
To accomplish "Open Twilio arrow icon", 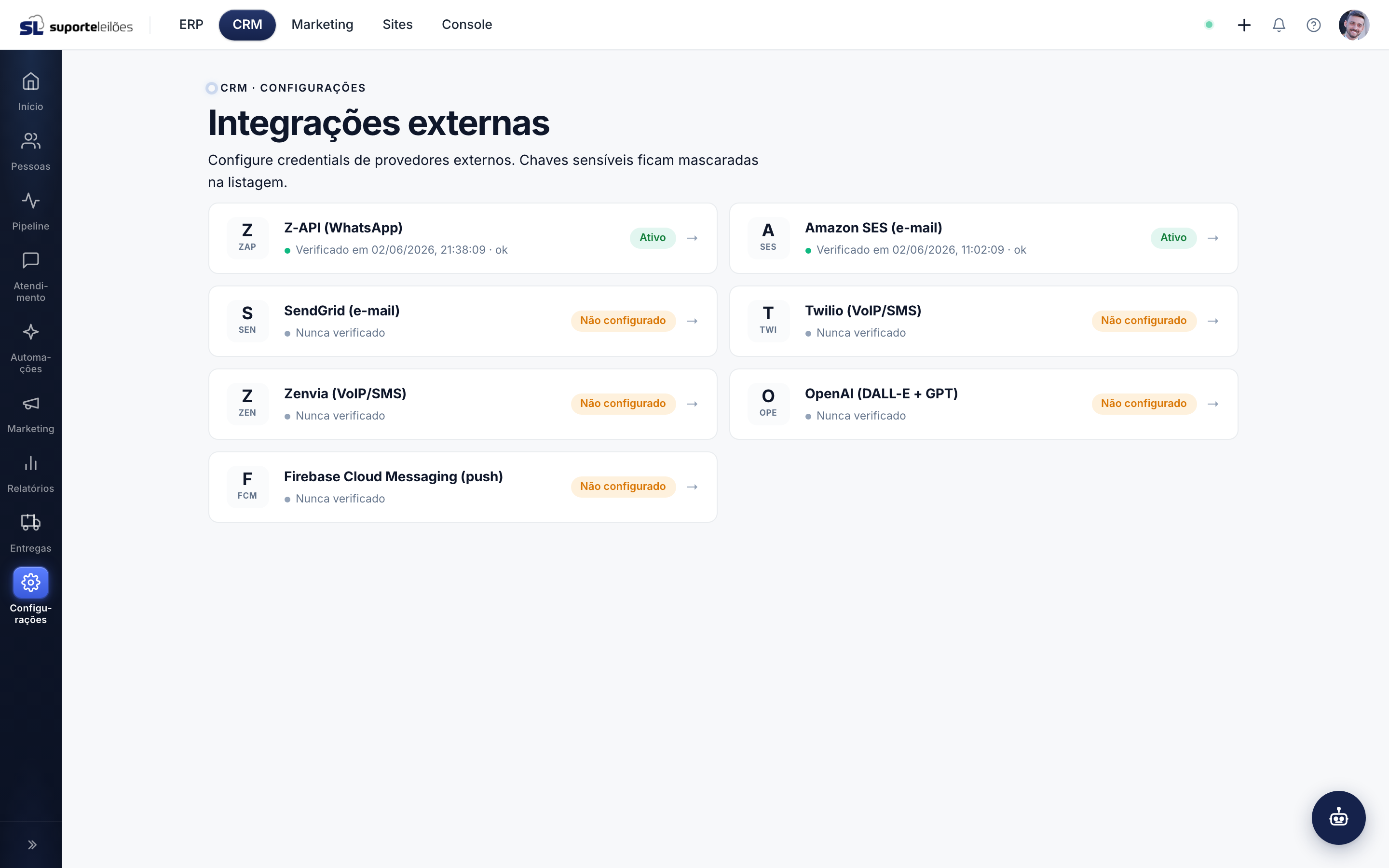I will point(1213,321).
